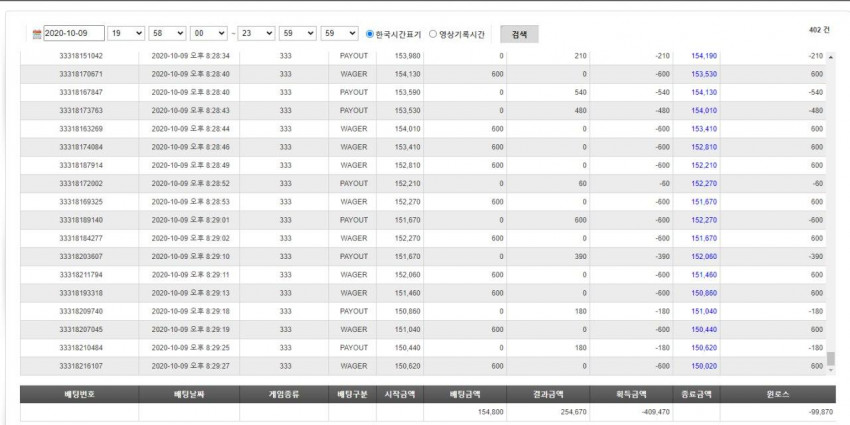Open start hour dropdown showing 19
This screenshot has height=425, width=850.
pos(126,33)
